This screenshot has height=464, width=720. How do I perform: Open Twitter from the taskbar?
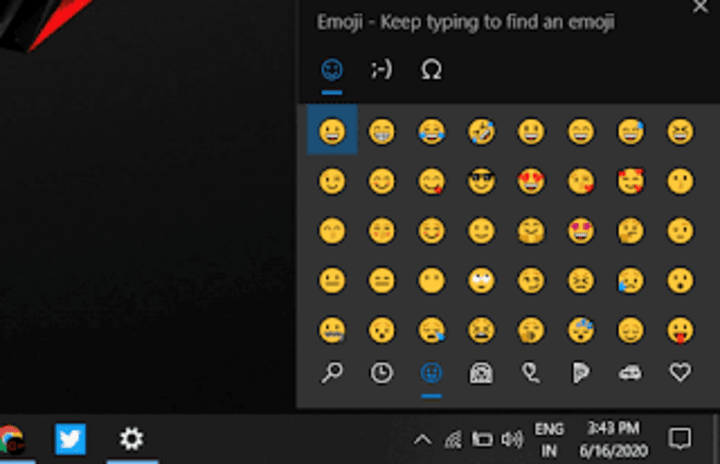(x=70, y=439)
